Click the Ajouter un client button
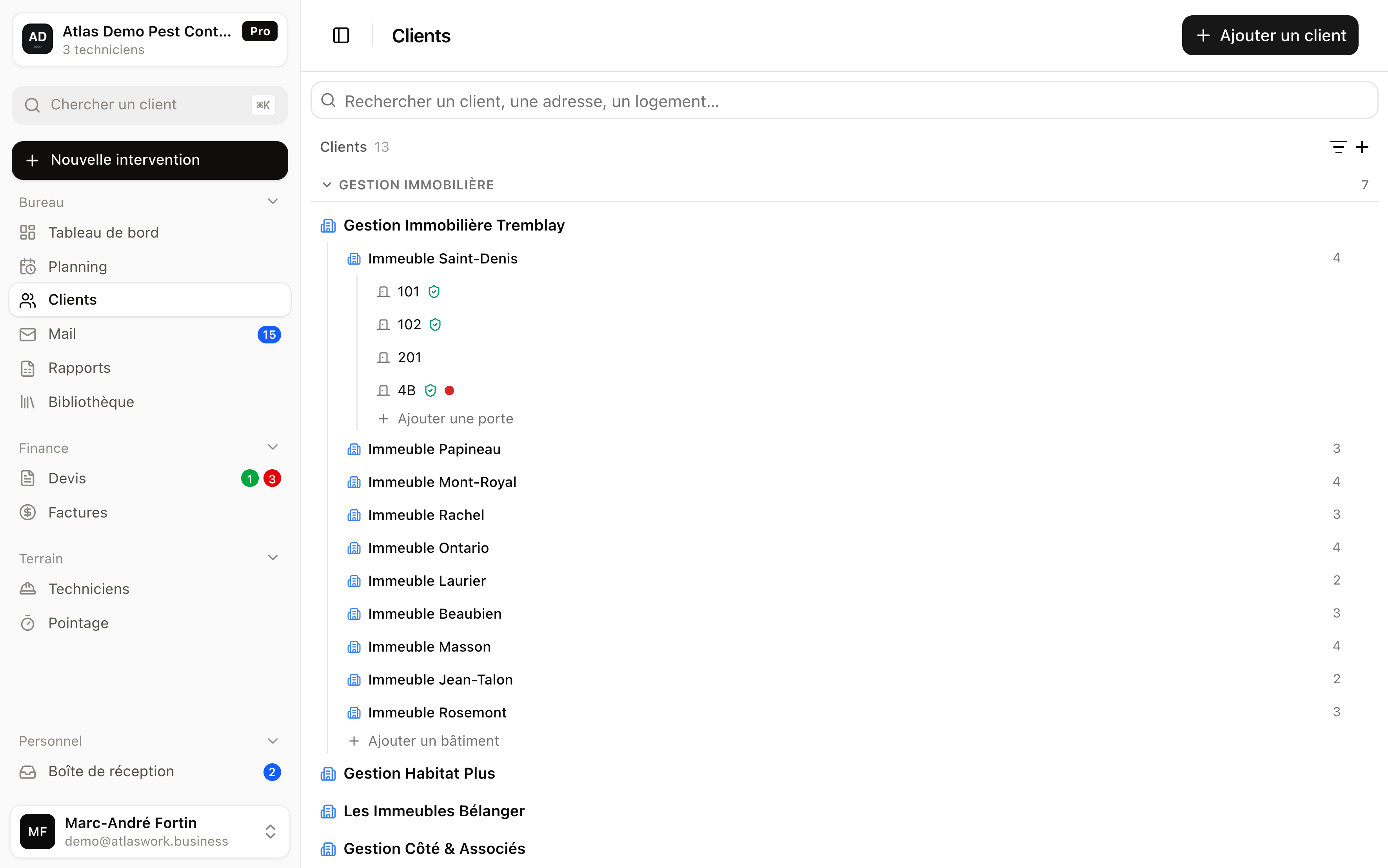1388x868 pixels. [x=1270, y=36]
